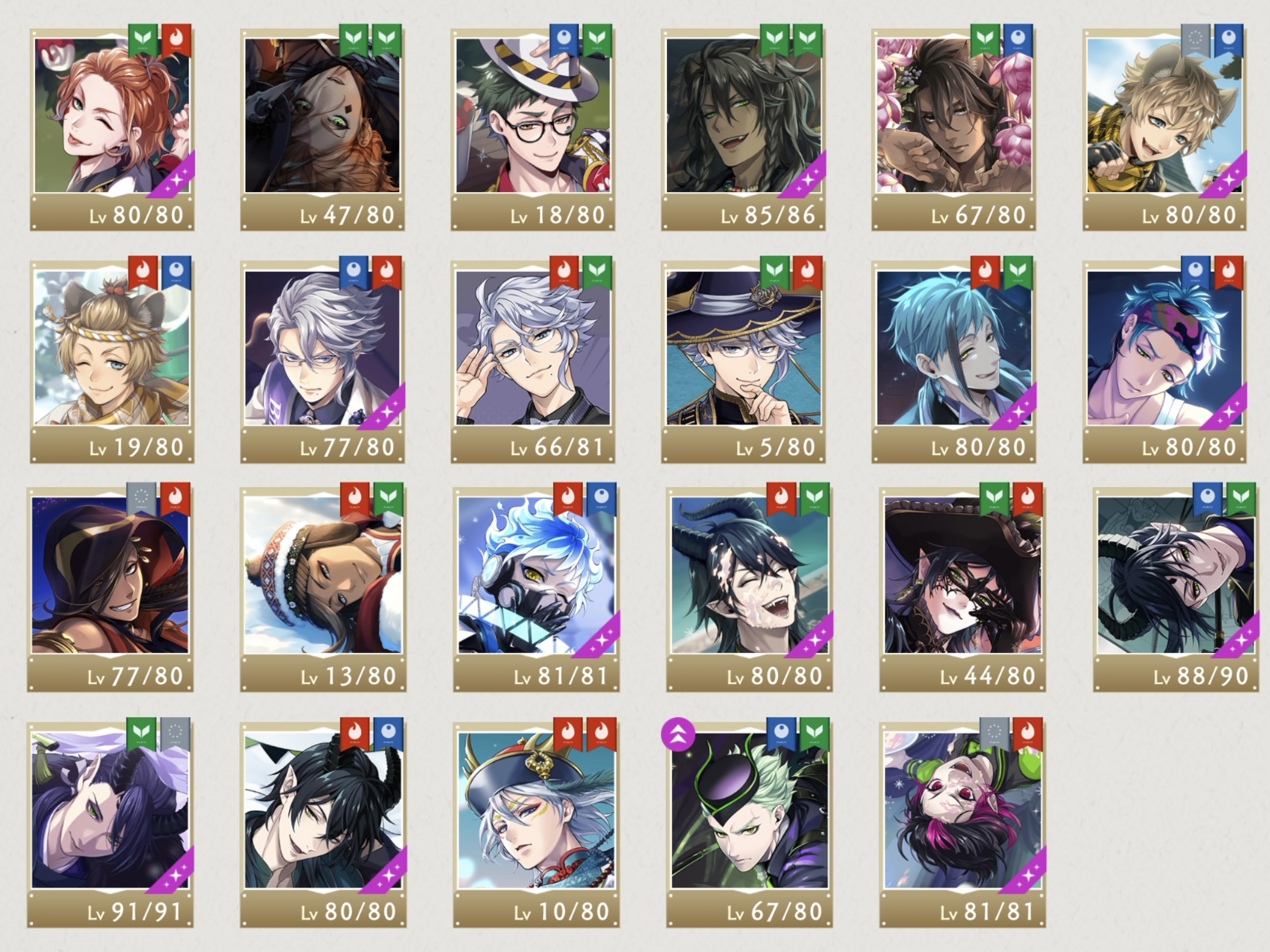This screenshot has width=1270, height=952.
Task: Click the green flora icon on the Lv 91/91 card
Action: 142,733
